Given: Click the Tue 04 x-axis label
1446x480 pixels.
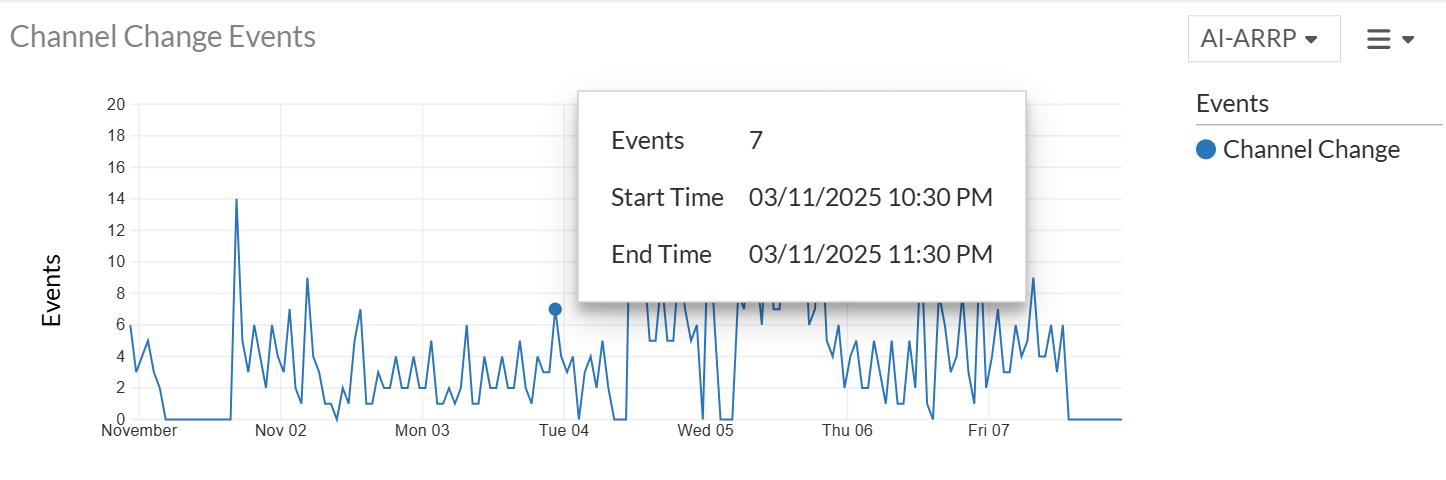Looking at the screenshot, I should [564, 431].
